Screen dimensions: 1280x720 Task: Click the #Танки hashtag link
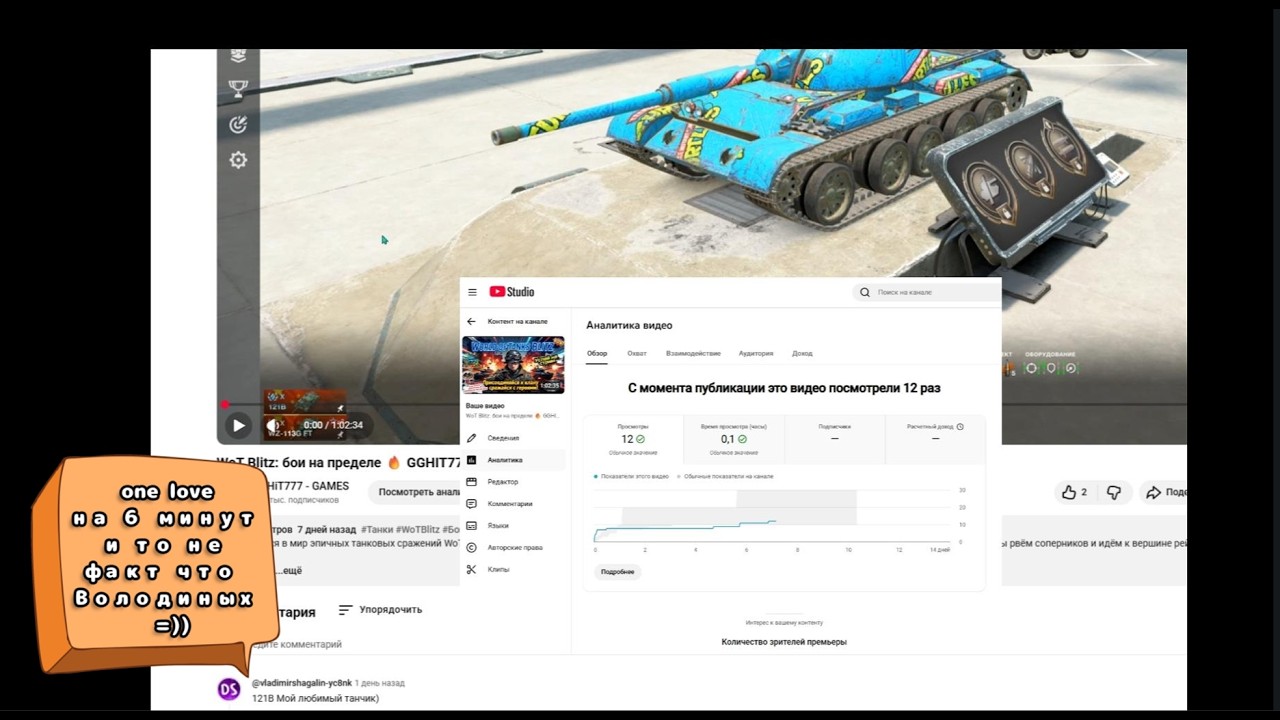click(377, 529)
